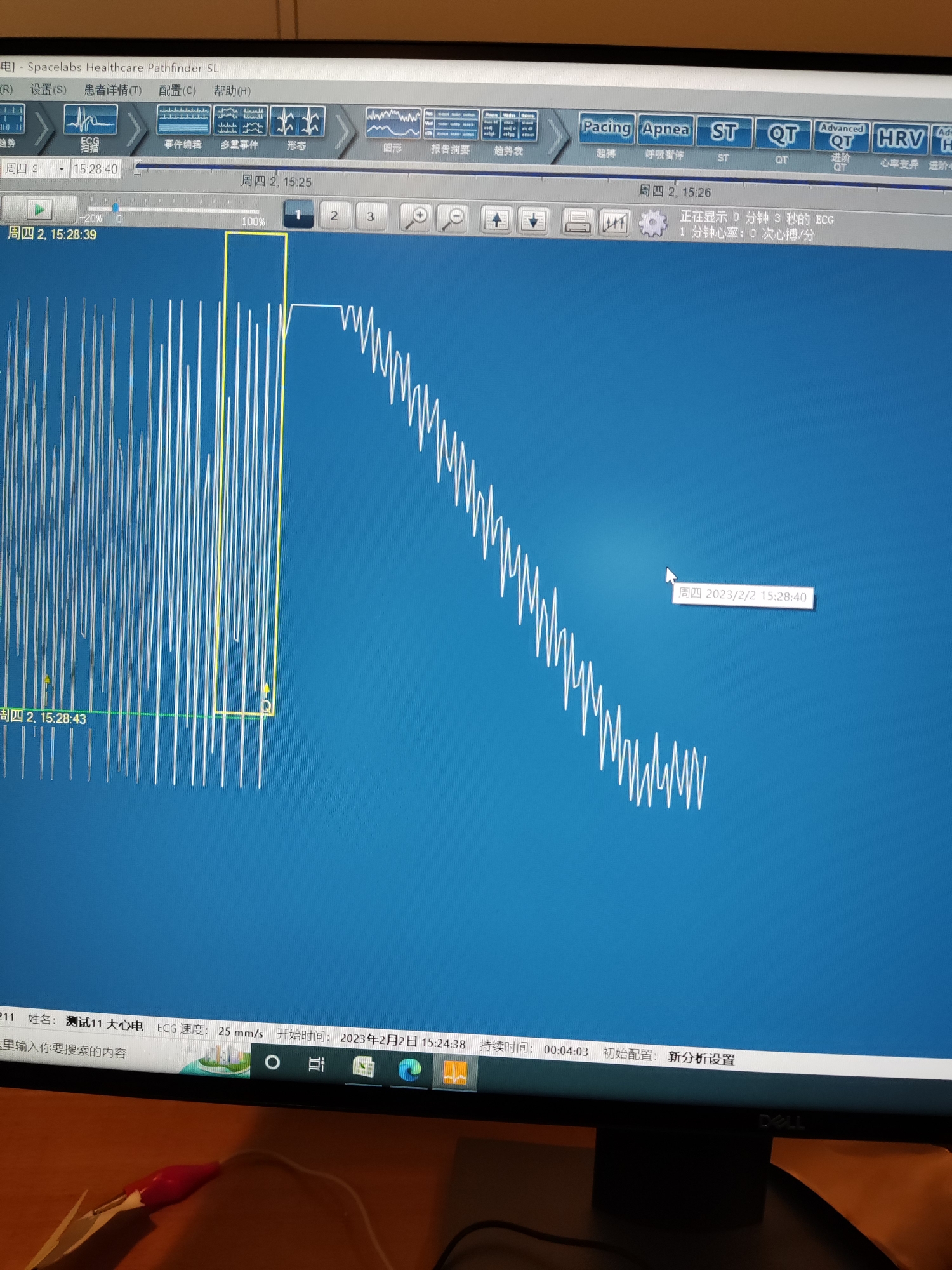Screen dimensions: 952x1270
Task: Open the Pacing analysis module
Action: [x=606, y=135]
